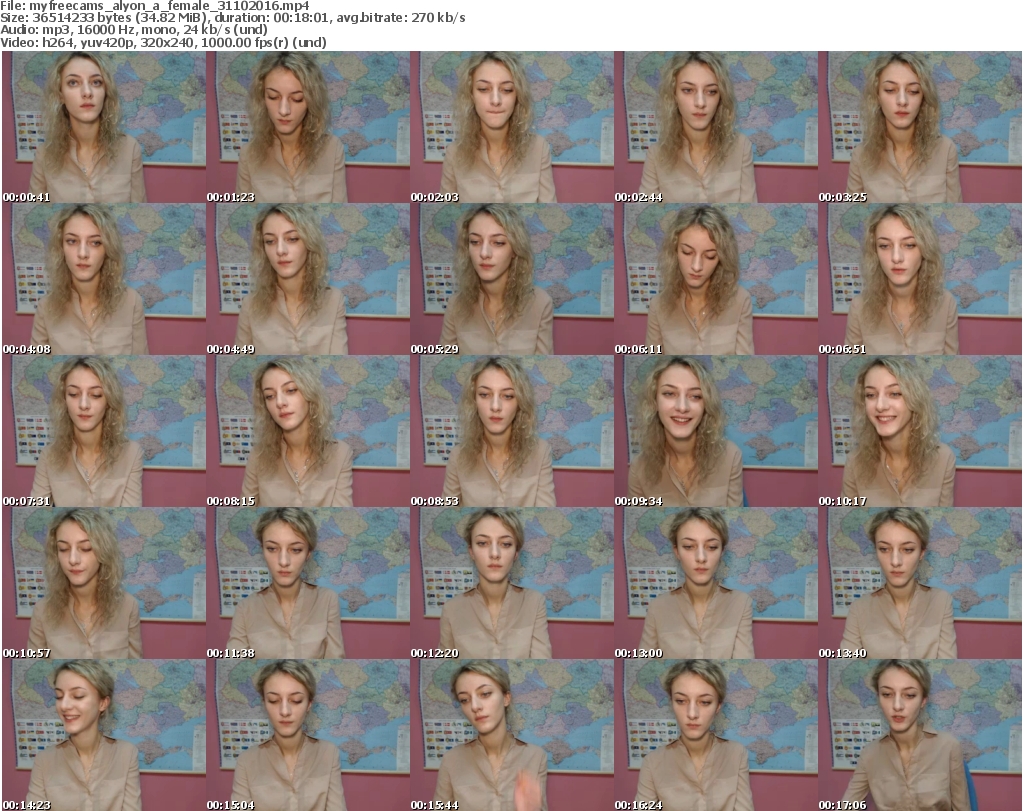Select the thumbnail at 00:06:11
The image size is (1024, 811).
[716, 279]
